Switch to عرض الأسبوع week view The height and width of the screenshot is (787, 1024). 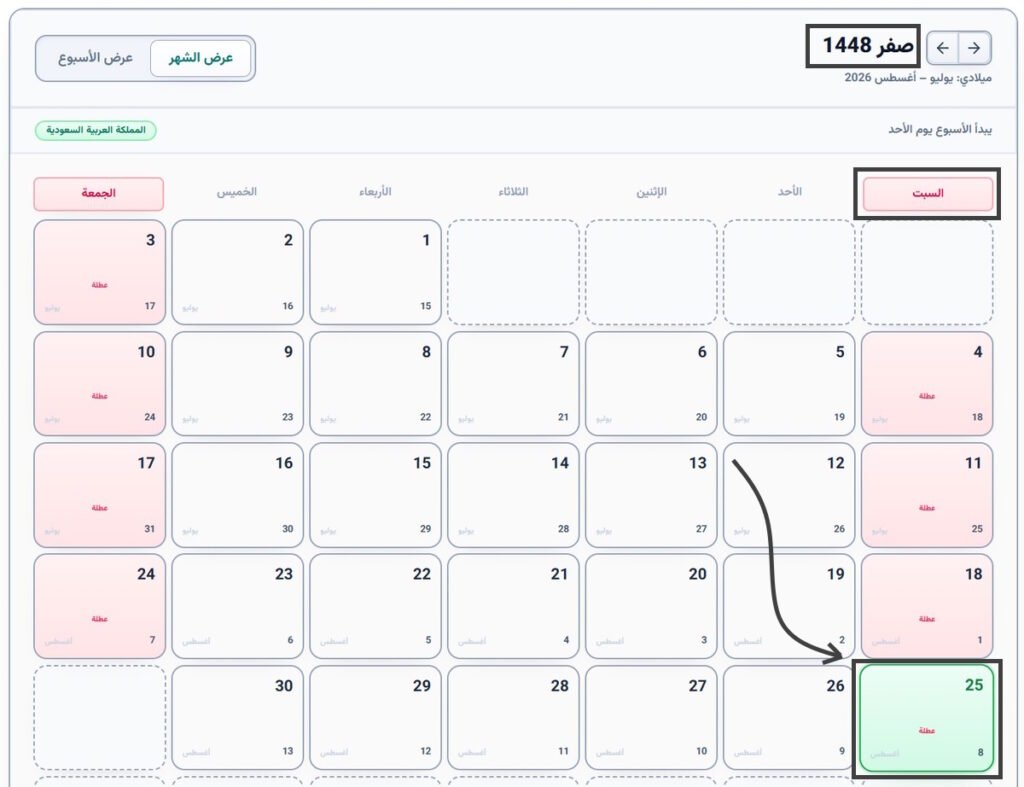(95, 58)
